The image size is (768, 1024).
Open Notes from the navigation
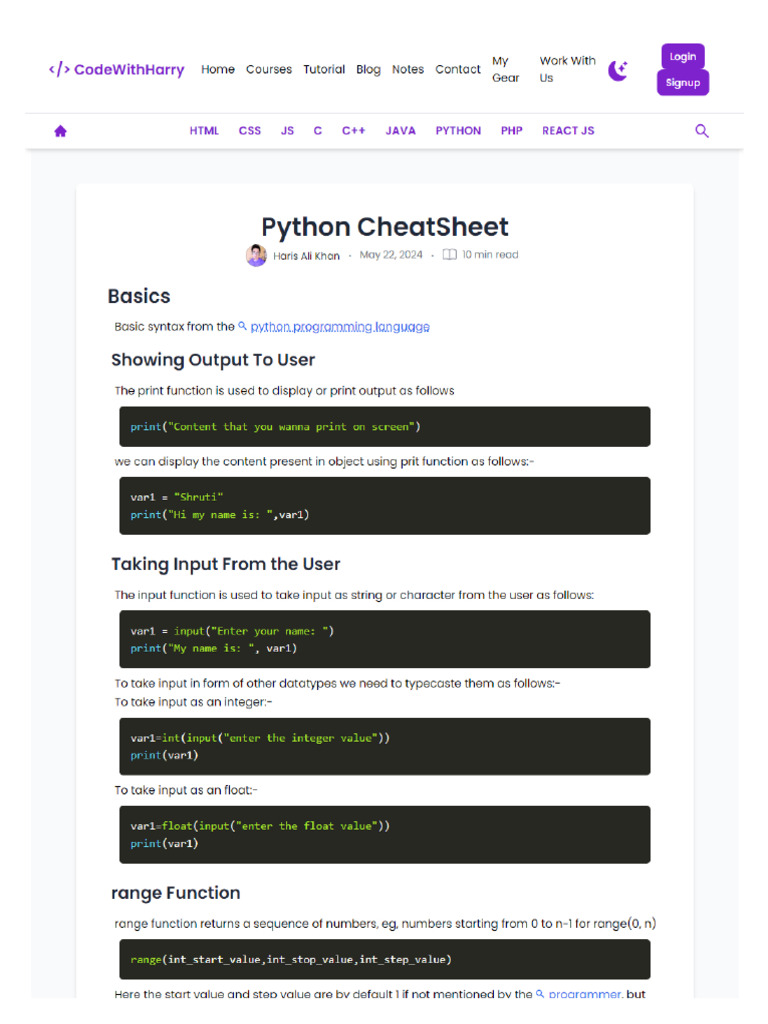[408, 70]
